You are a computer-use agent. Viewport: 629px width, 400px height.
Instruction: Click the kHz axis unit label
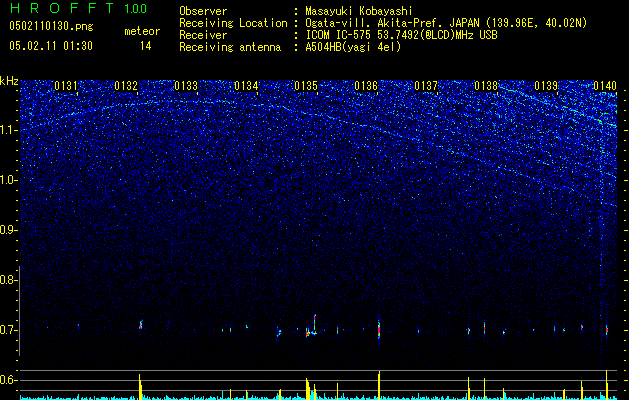coord(9,81)
